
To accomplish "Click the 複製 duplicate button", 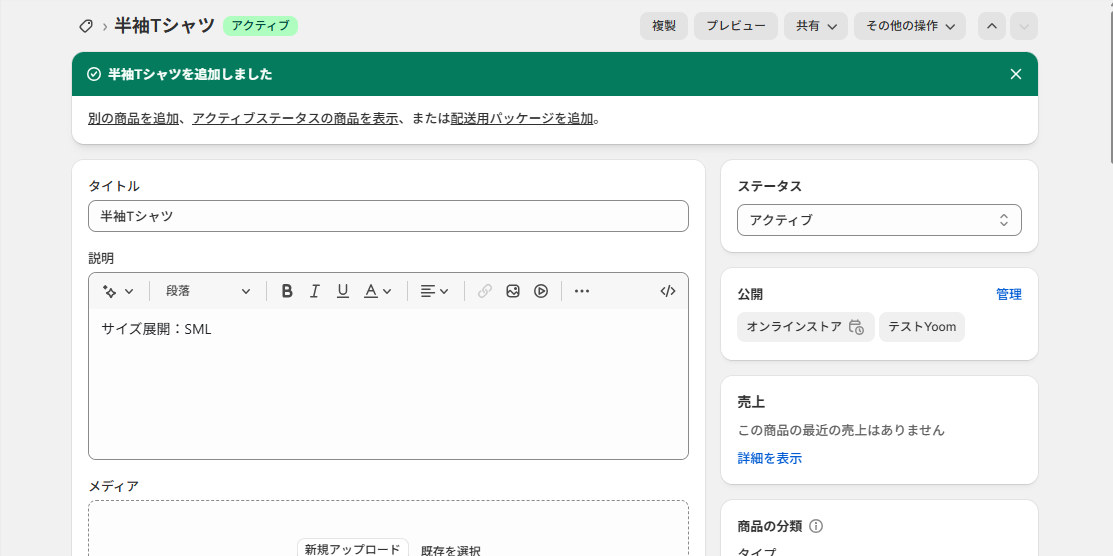I will click(664, 26).
